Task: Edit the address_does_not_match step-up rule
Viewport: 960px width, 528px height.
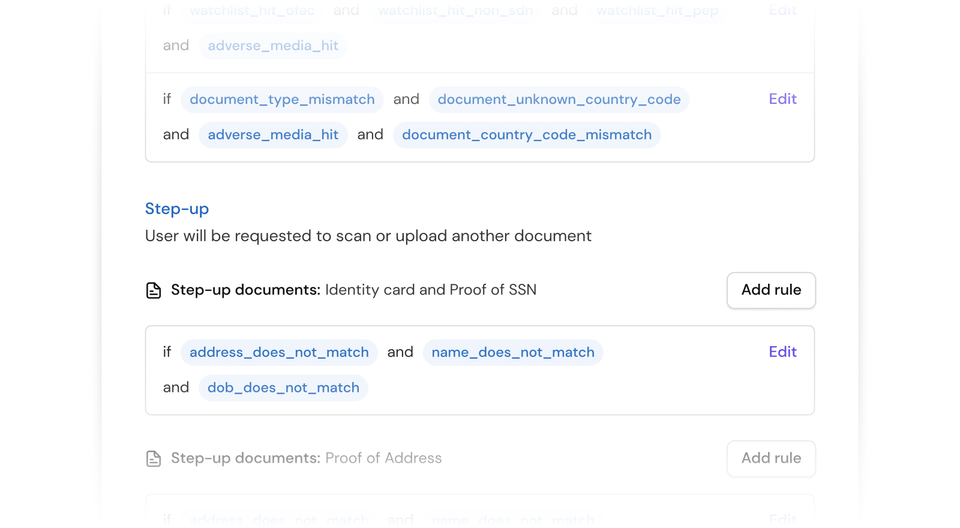Action: coord(782,352)
